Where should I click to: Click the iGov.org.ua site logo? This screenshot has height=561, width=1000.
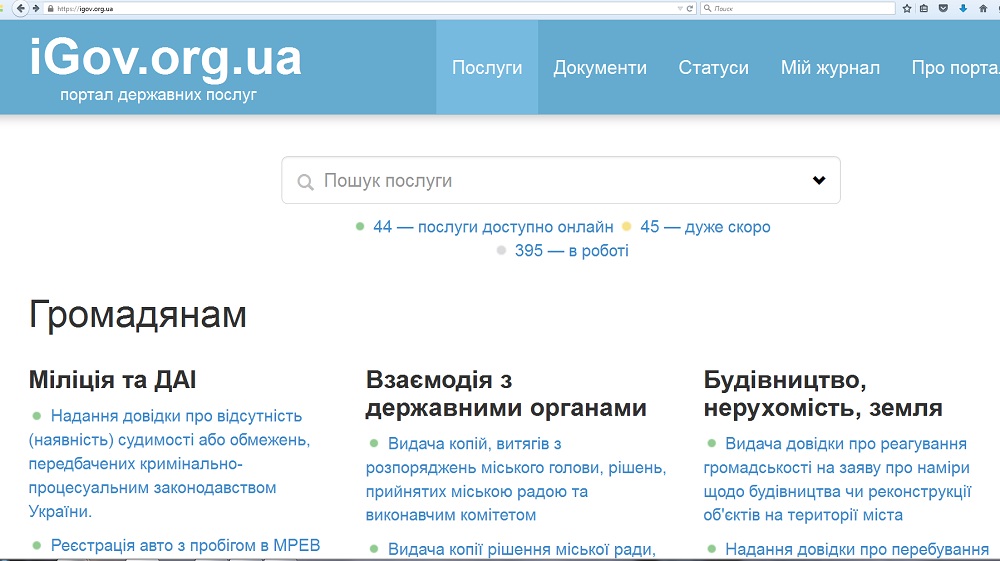point(166,58)
